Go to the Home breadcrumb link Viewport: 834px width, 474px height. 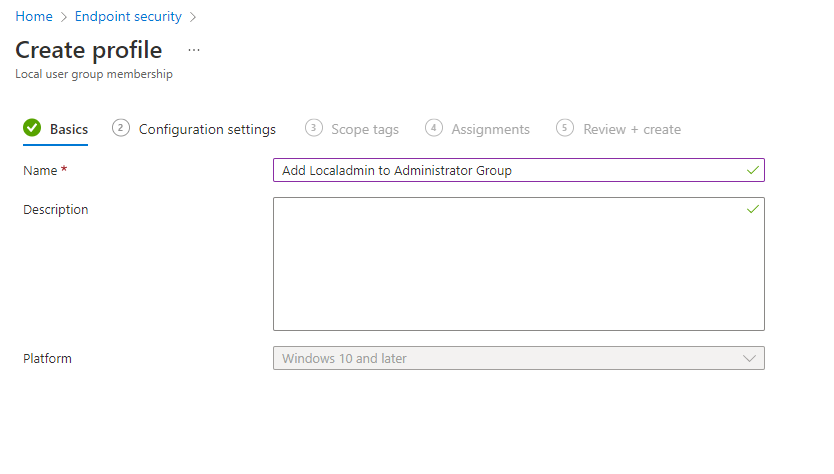[x=34, y=16]
